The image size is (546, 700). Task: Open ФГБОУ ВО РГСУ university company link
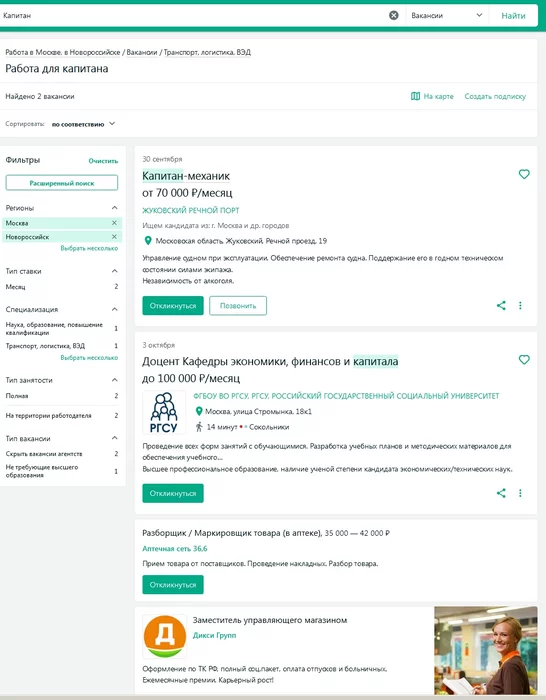pos(346,396)
